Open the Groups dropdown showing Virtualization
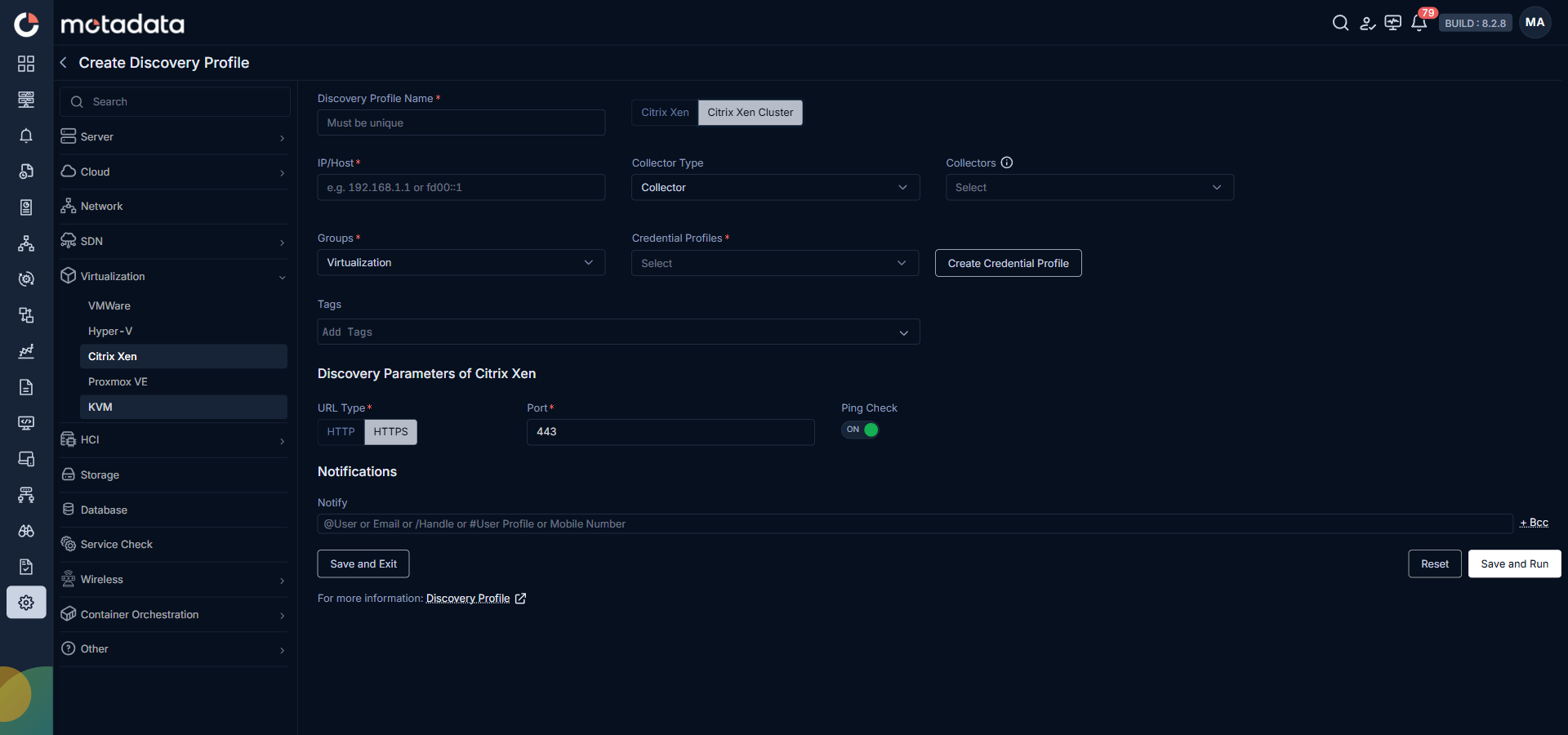The image size is (1568, 735). point(461,262)
